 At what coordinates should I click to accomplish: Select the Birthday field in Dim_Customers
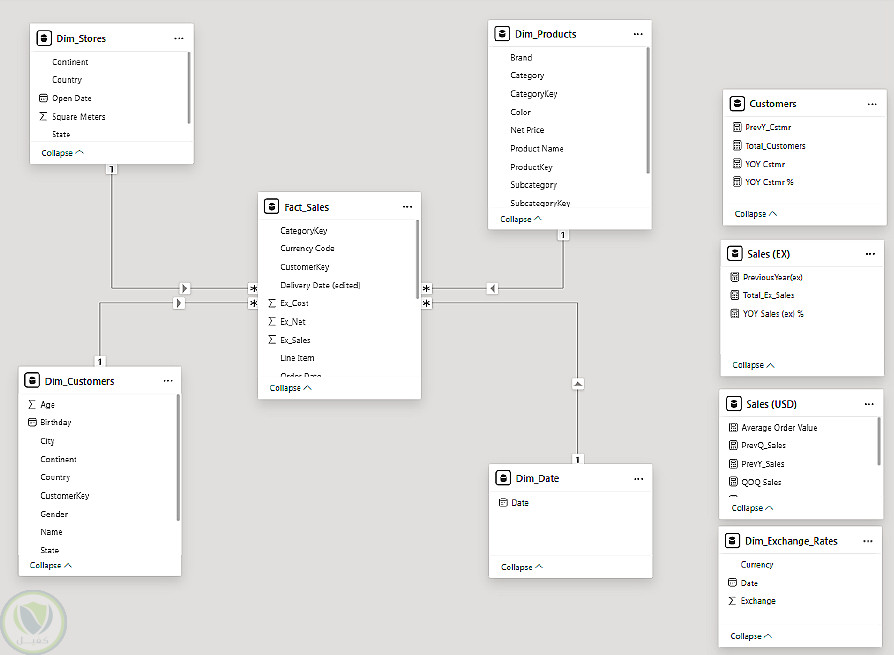(x=56, y=423)
